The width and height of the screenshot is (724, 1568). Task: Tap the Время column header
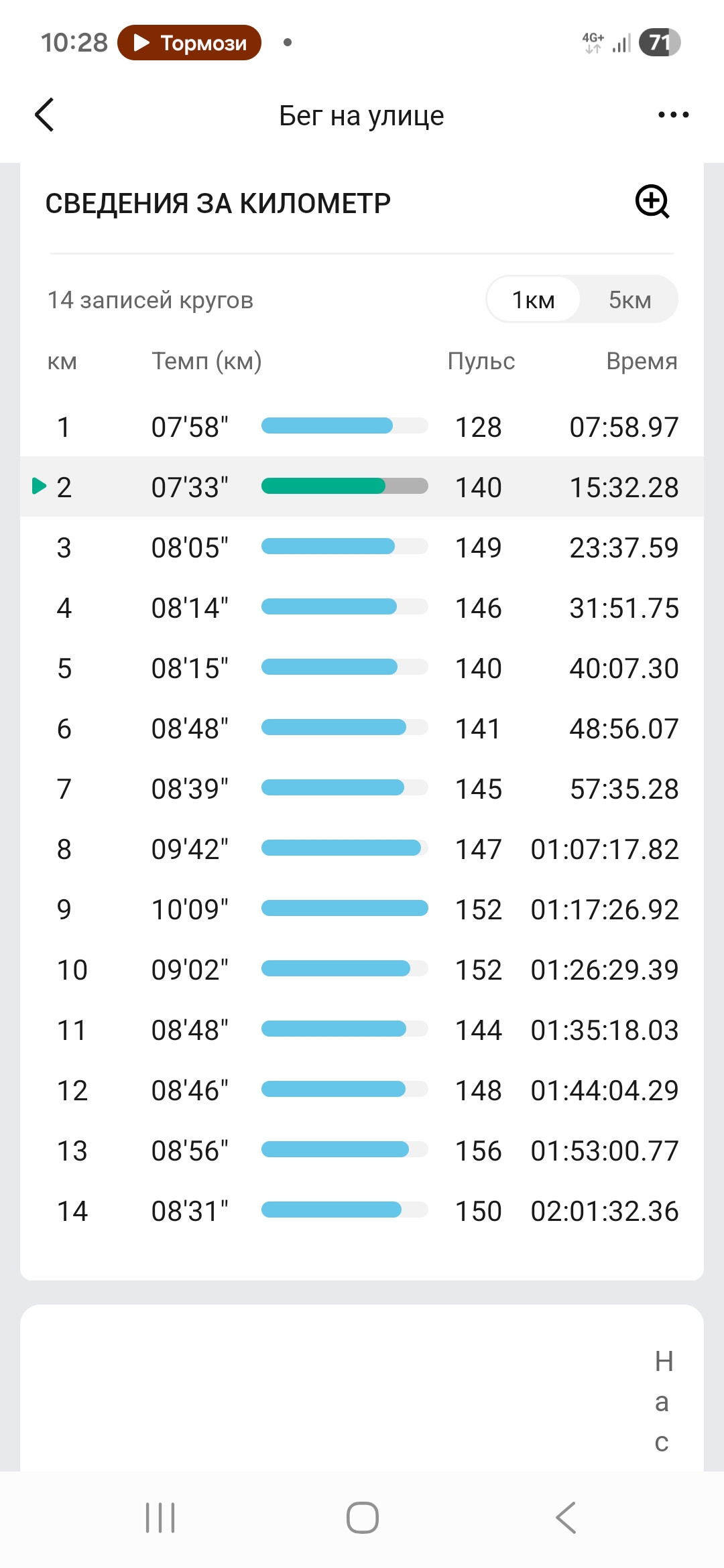(642, 361)
